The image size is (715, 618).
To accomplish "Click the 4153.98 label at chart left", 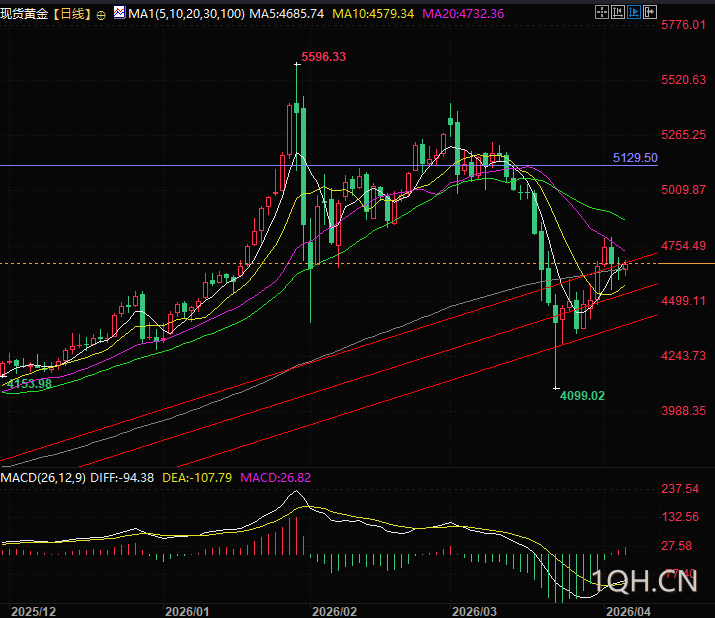I will coord(29,384).
